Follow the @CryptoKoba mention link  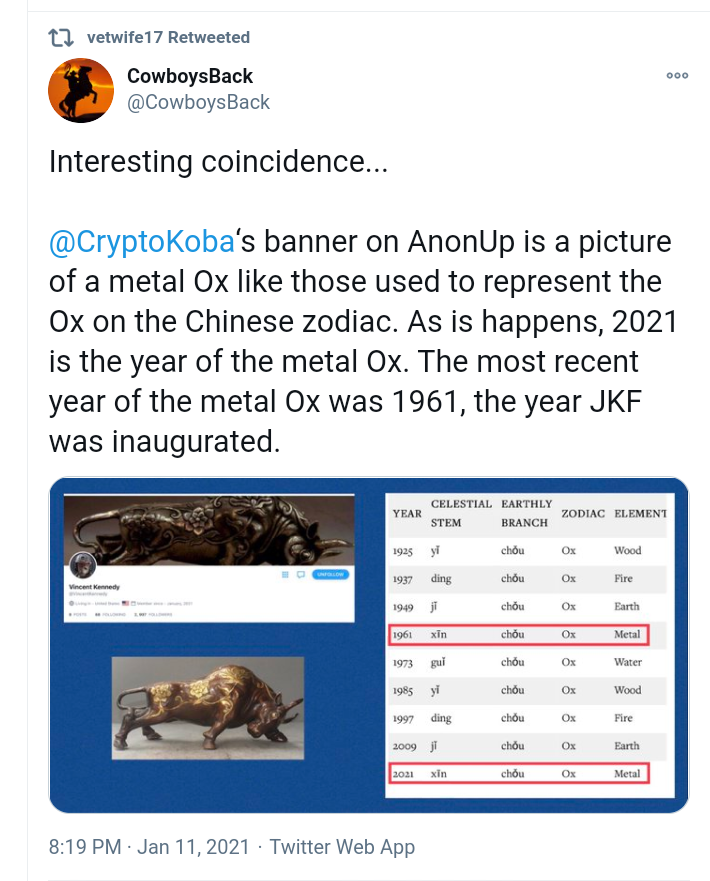tap(142, 242)
